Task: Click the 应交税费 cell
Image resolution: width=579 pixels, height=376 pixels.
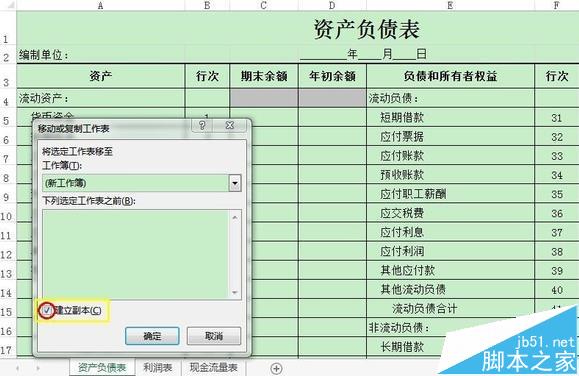Action: point(450,213)
